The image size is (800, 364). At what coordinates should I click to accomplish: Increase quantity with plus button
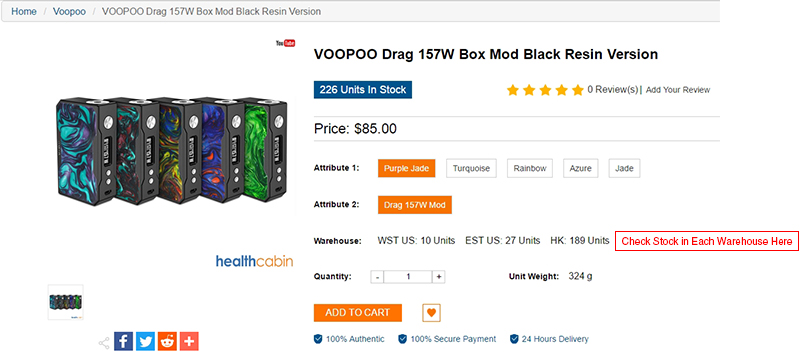coord(439,277)
